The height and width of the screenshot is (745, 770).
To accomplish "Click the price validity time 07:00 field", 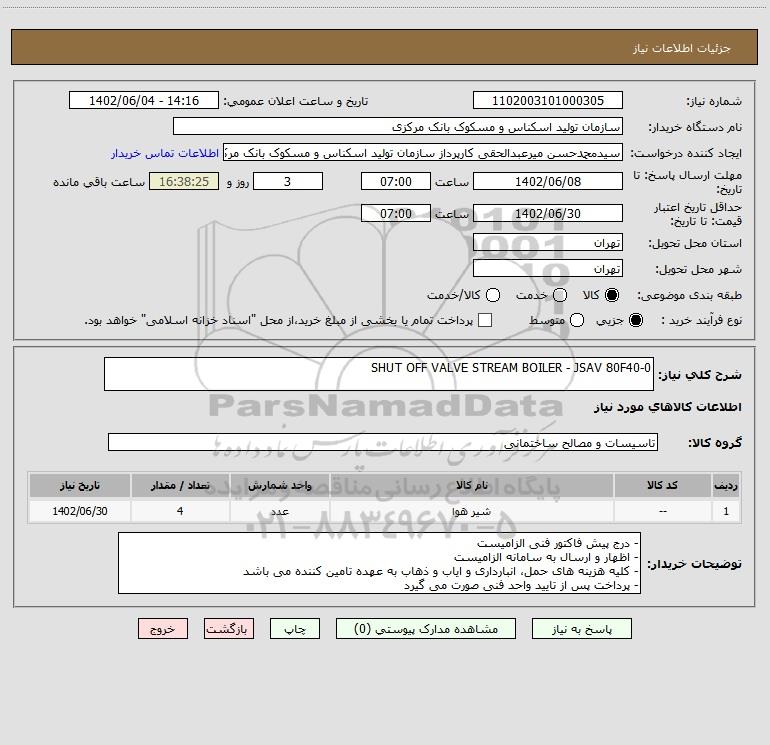I will tap(396, 213).
